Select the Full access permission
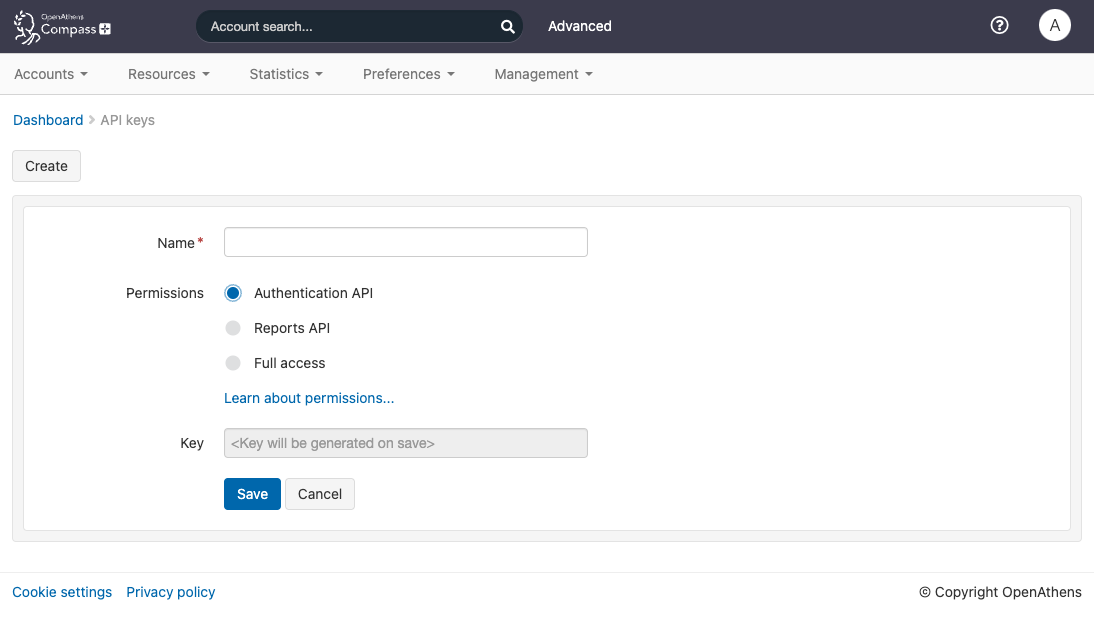This screenshot has height=620, width=1094. coord(233,363)
